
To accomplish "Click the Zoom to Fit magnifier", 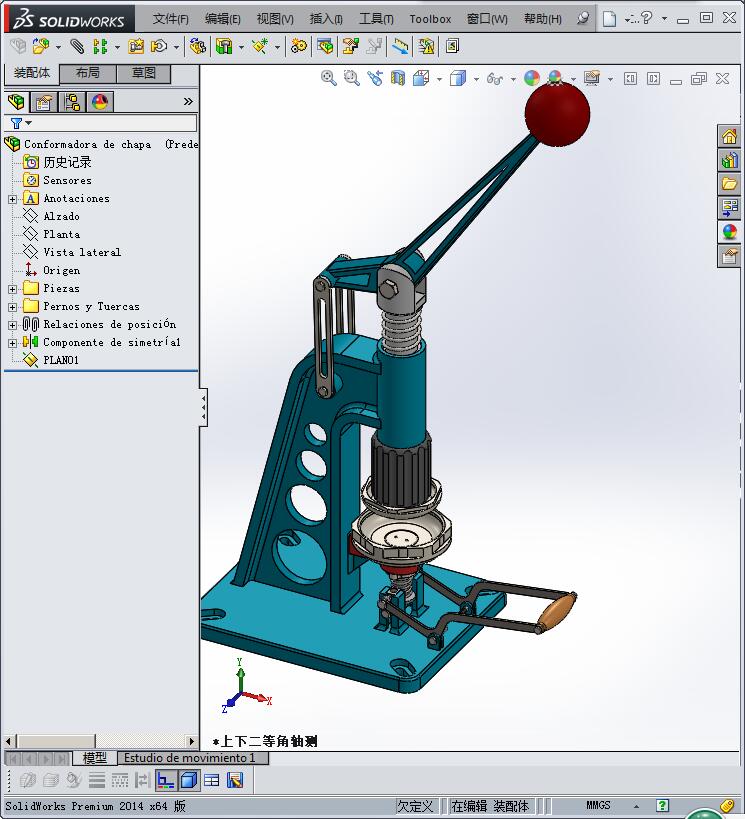I will click(x=328, y=78).
